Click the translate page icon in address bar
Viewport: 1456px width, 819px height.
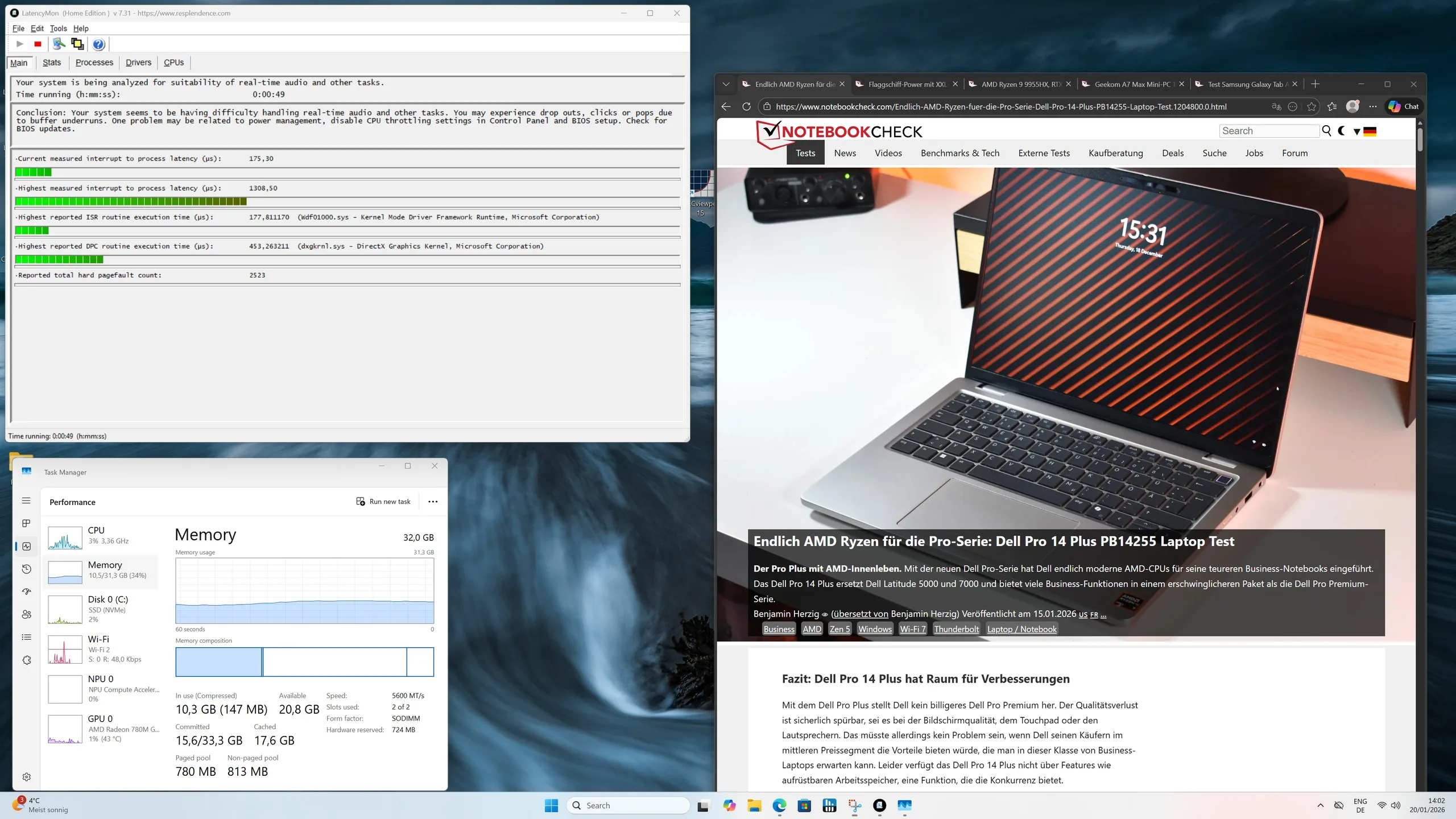(1276, 106)
